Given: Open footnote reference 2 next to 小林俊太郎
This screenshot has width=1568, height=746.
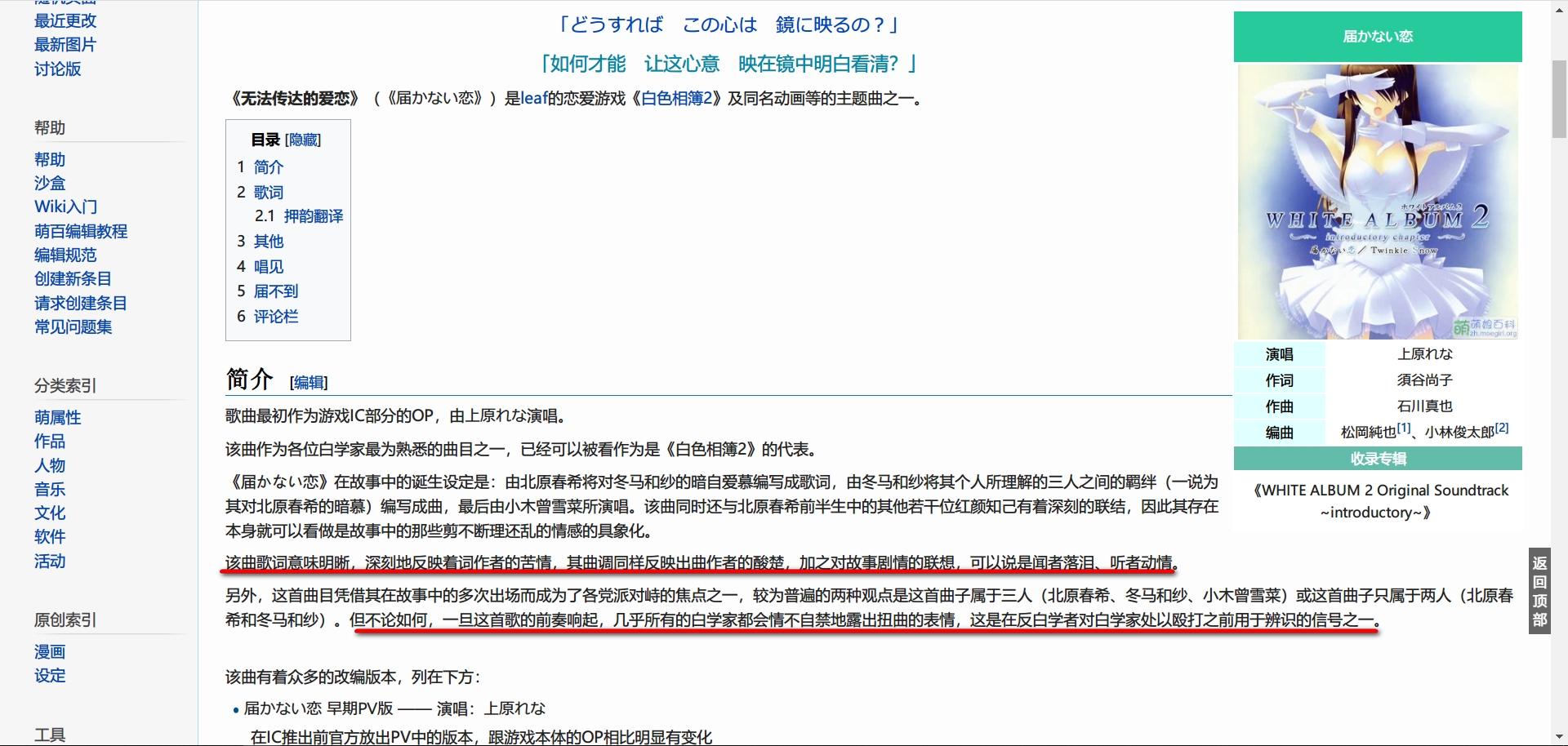Looking at the screenshot, I should pyautogui.click(x=1502, y=428).
